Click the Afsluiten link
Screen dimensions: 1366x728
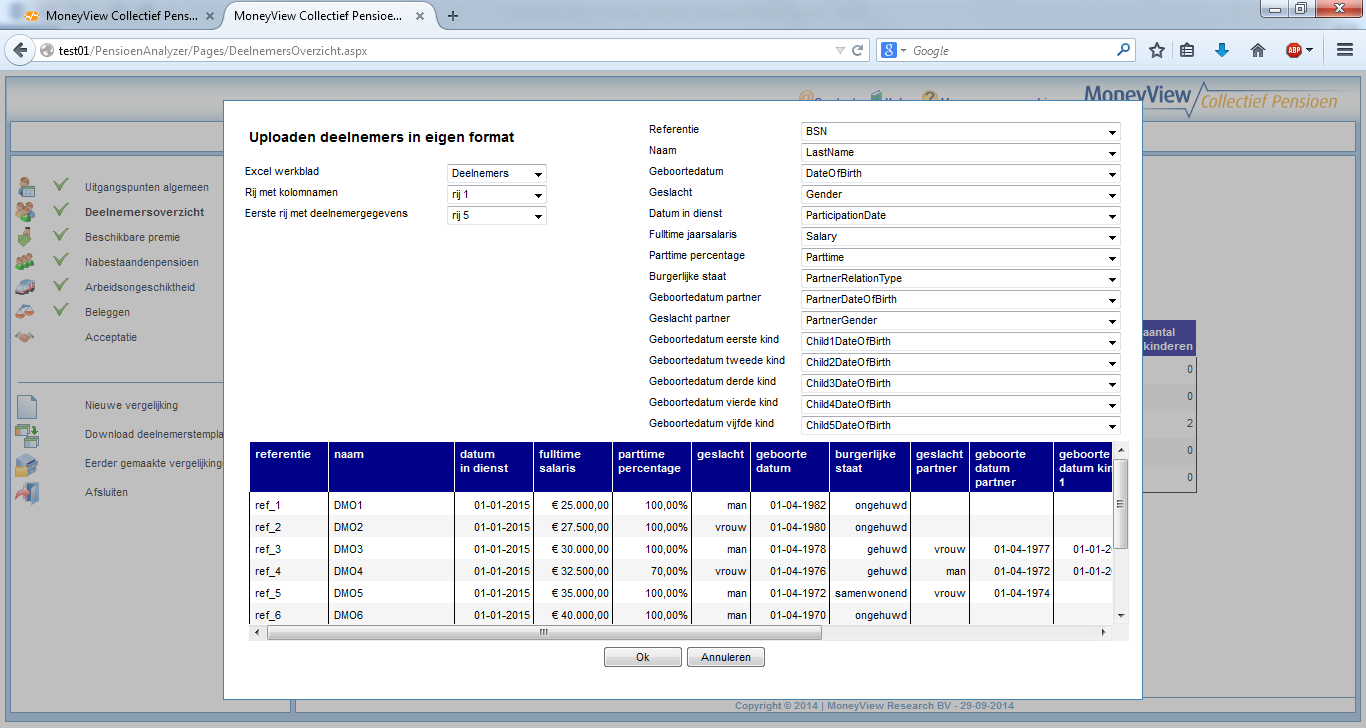coord(106,492)
